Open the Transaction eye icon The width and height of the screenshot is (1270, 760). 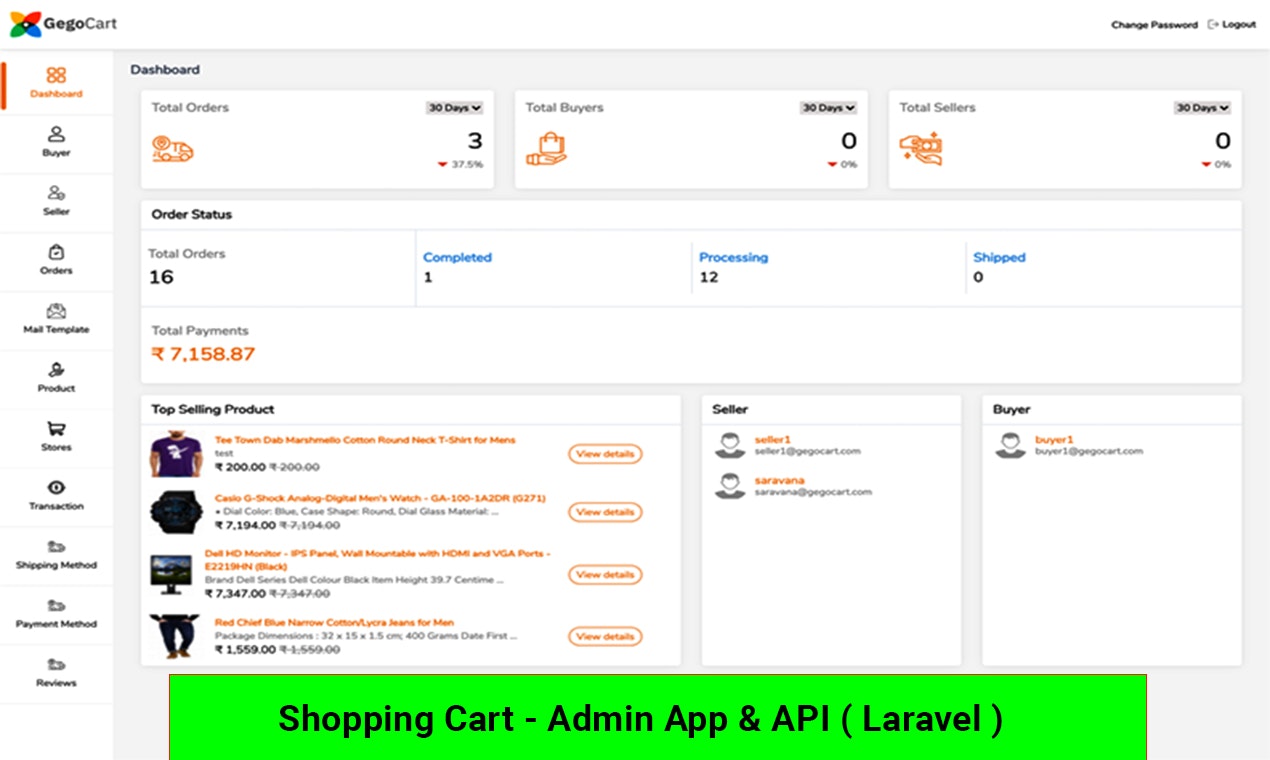click(x=56, y=487)
